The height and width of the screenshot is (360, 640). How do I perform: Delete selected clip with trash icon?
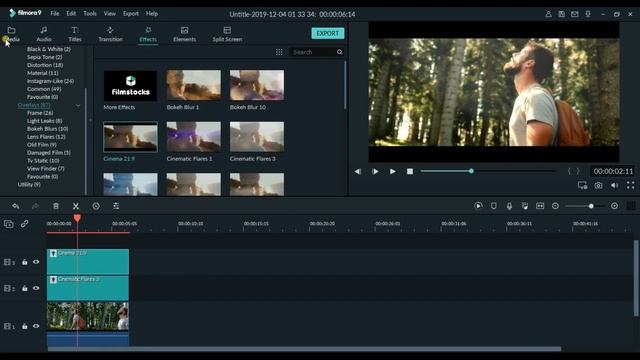(56, 206)
